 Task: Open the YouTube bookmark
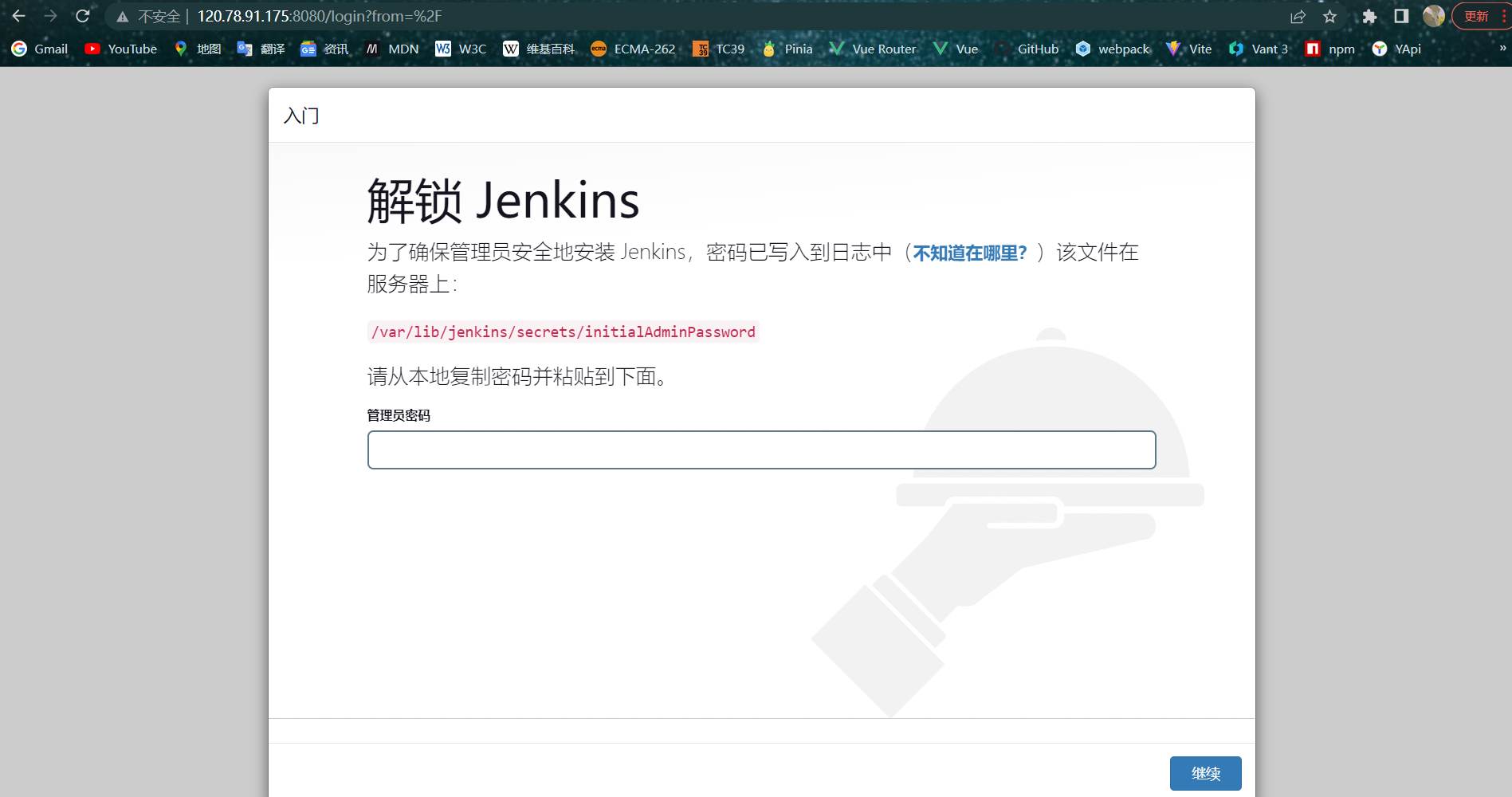[x=121, y=49]
